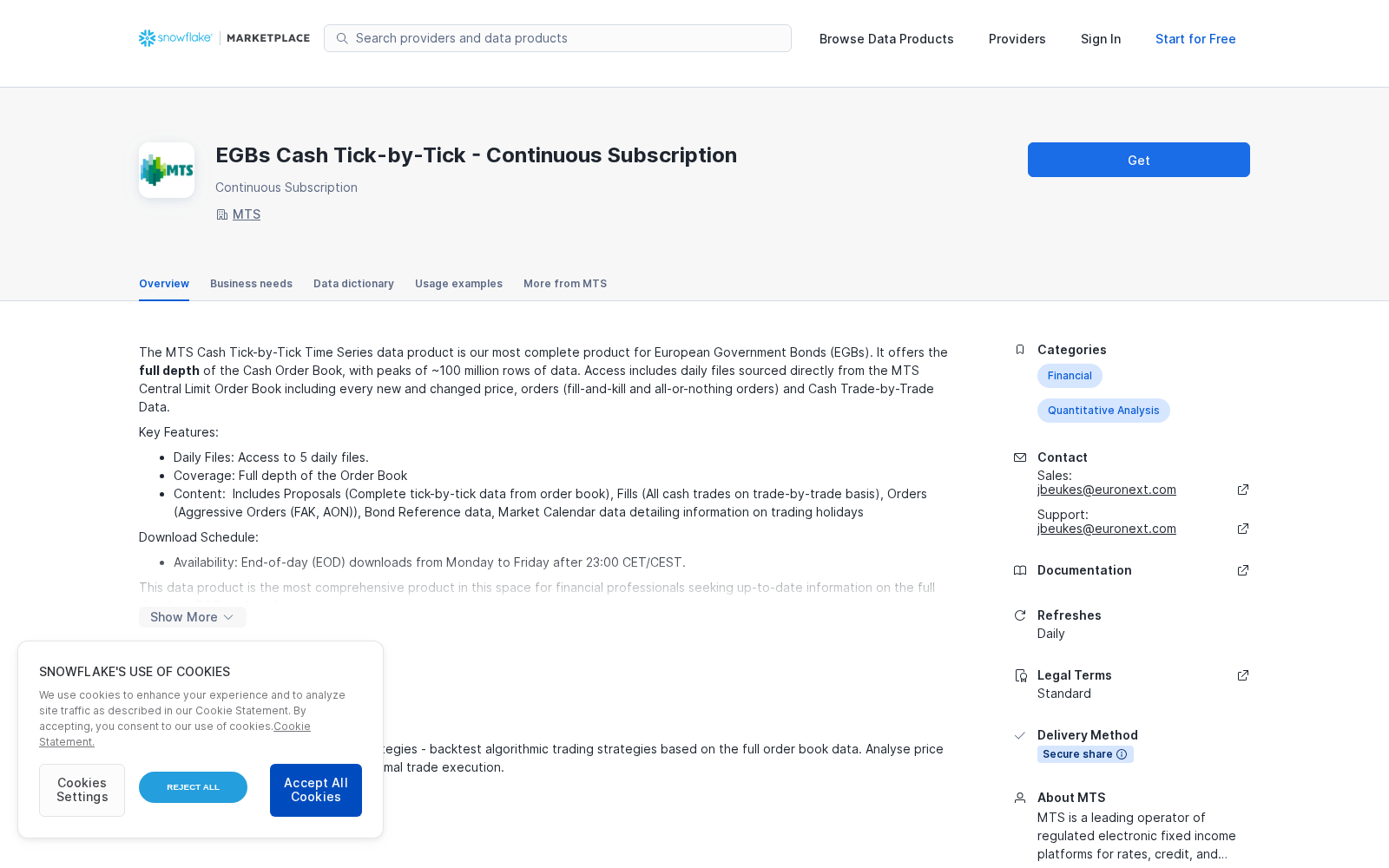This screenshot has height=868, width=1389.
Task: Click REJECT ALL cookies button
Action: 193,787
